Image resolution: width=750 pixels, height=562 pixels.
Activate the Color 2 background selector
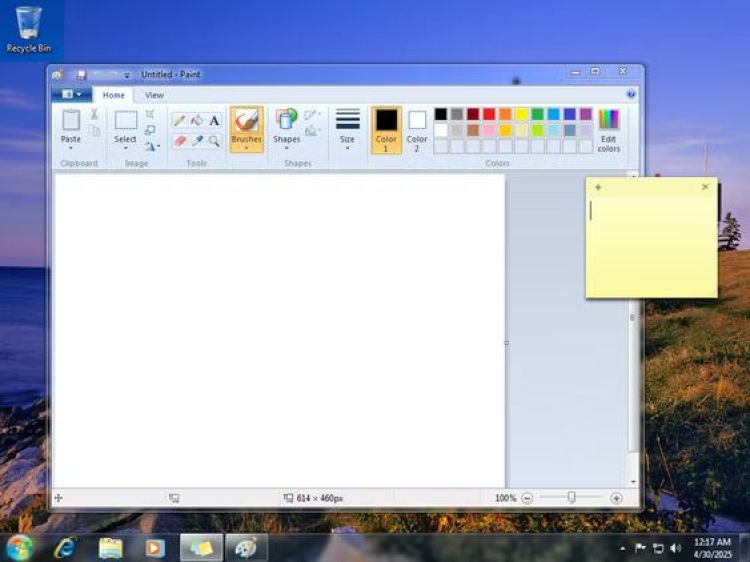click(417, 129)
